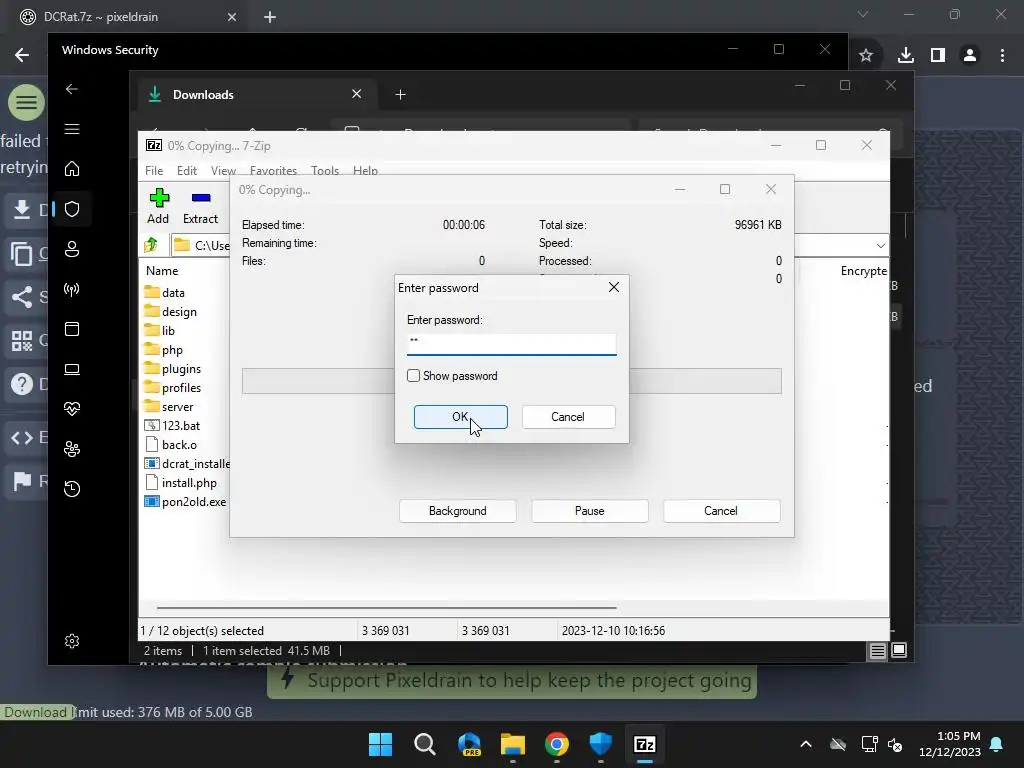
Task: Expand the 7-Zip address path dropdown
Action: click(x=880, y=246)
